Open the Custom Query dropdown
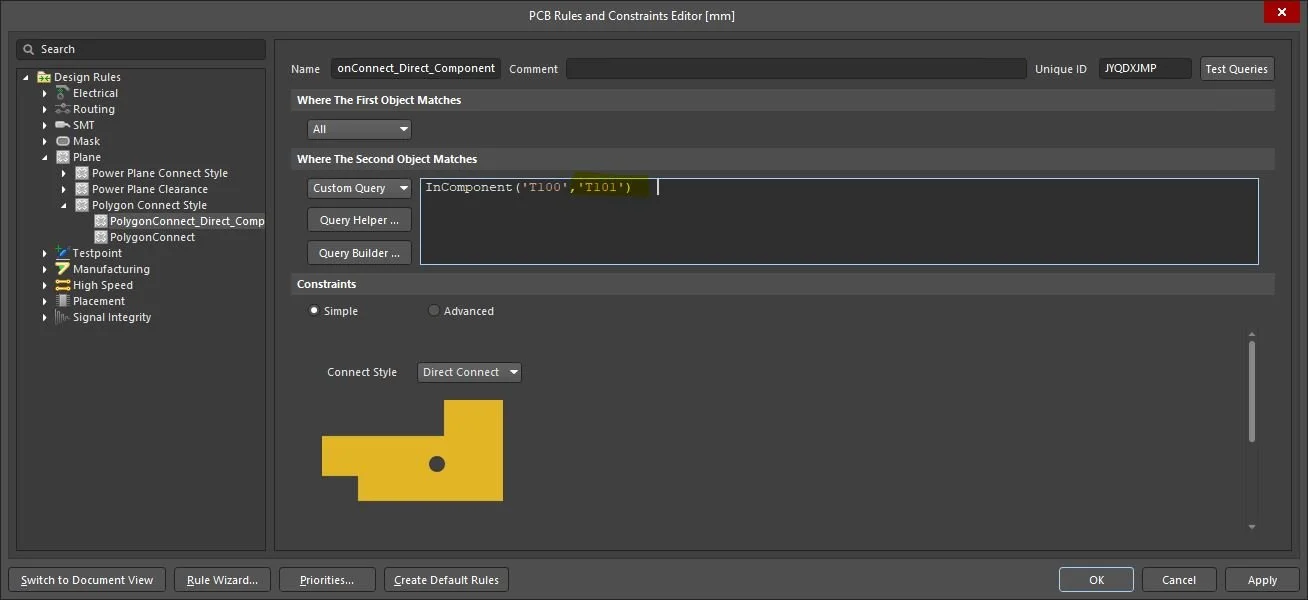Viewport: 1308px width, 600px height. click(359, 187)
